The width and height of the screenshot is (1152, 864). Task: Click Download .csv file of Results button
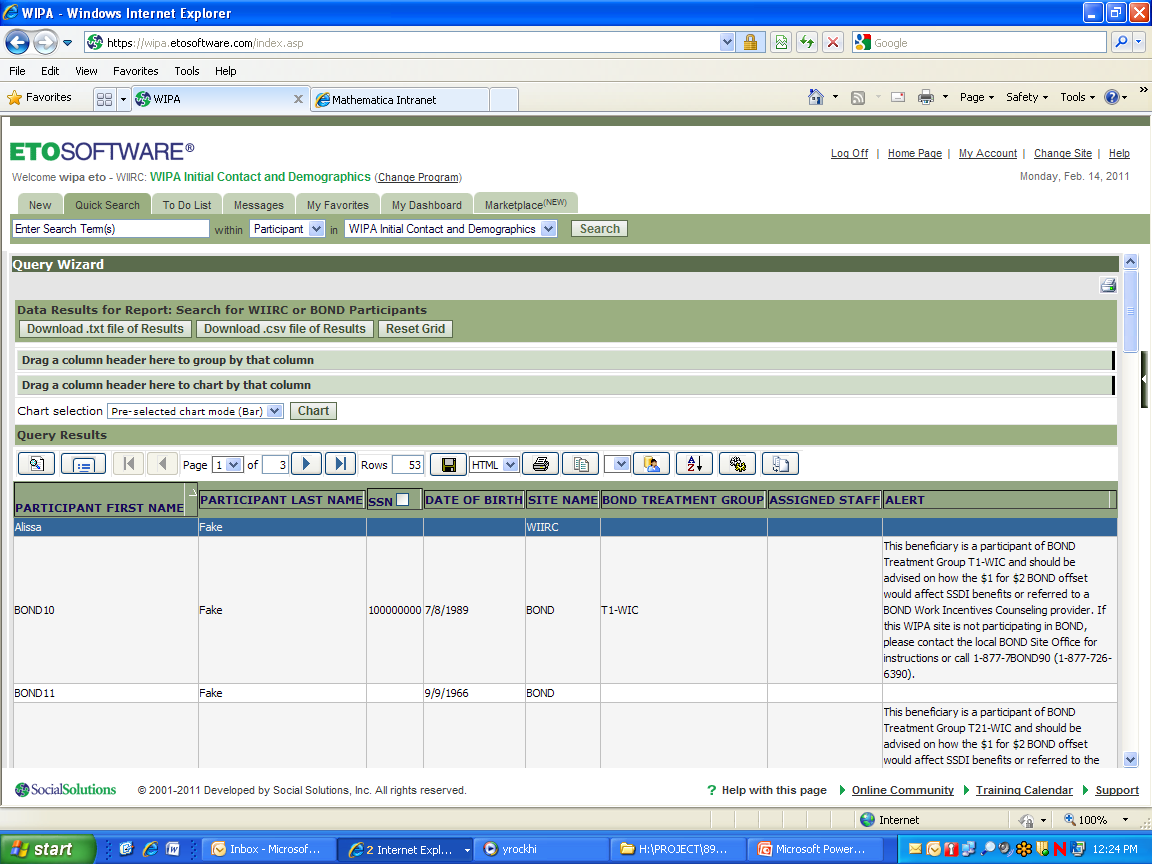coord(285,329)
